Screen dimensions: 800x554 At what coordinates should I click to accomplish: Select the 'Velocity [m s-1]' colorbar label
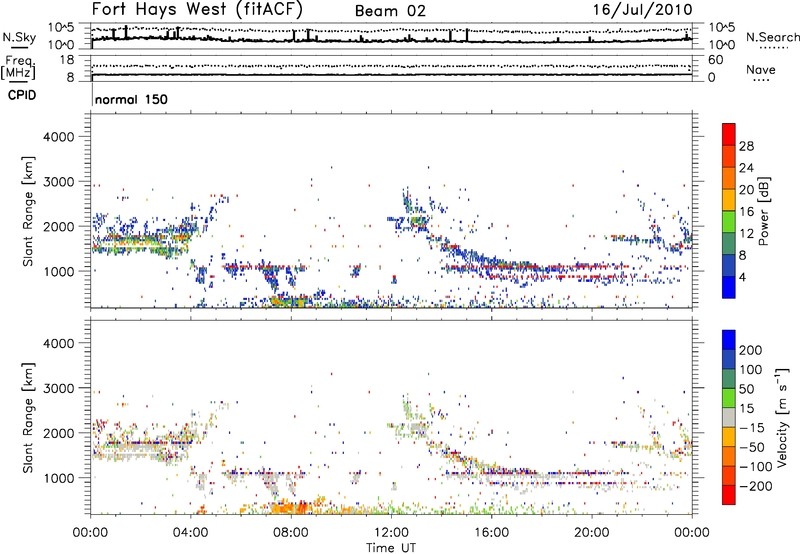click(782, 418)
